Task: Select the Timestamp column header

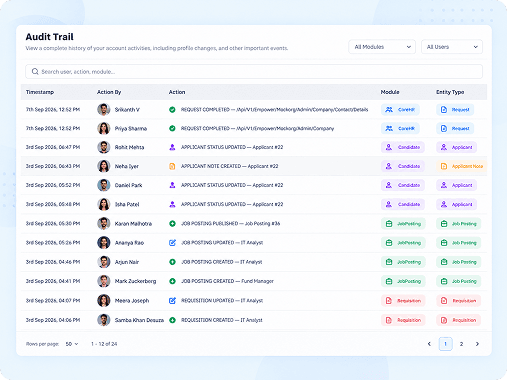Action: (40, 92)
